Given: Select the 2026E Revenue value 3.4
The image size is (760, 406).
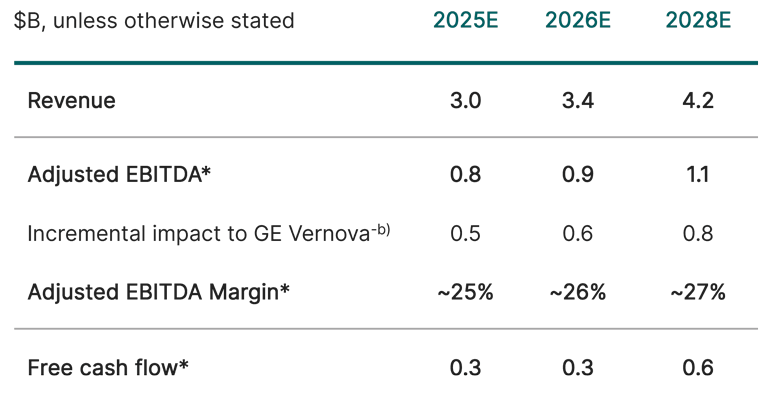Looking at the screenshot, I should tap(579, 101).
